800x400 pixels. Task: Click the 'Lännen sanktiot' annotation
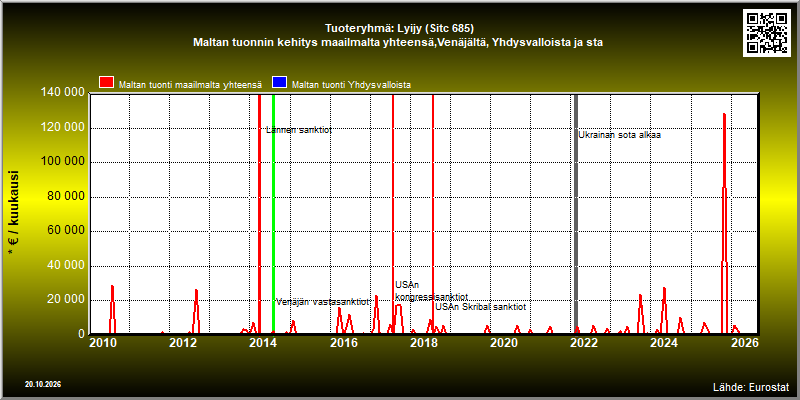tap(299, 130)
